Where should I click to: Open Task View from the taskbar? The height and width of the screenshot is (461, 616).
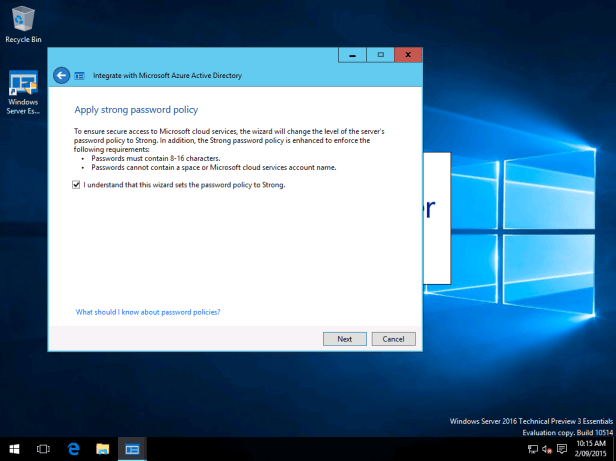click(x=43, y=450)
